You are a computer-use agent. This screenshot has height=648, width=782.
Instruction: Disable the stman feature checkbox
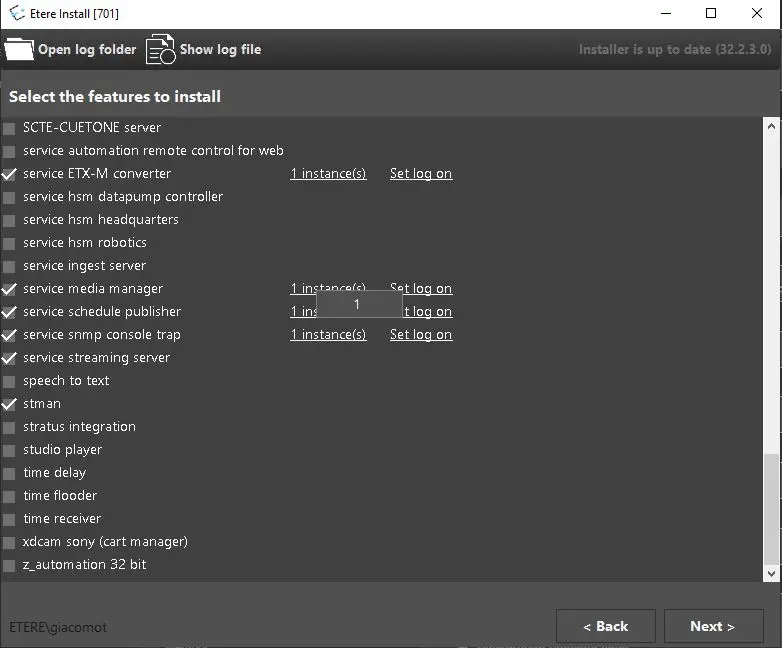10,404
